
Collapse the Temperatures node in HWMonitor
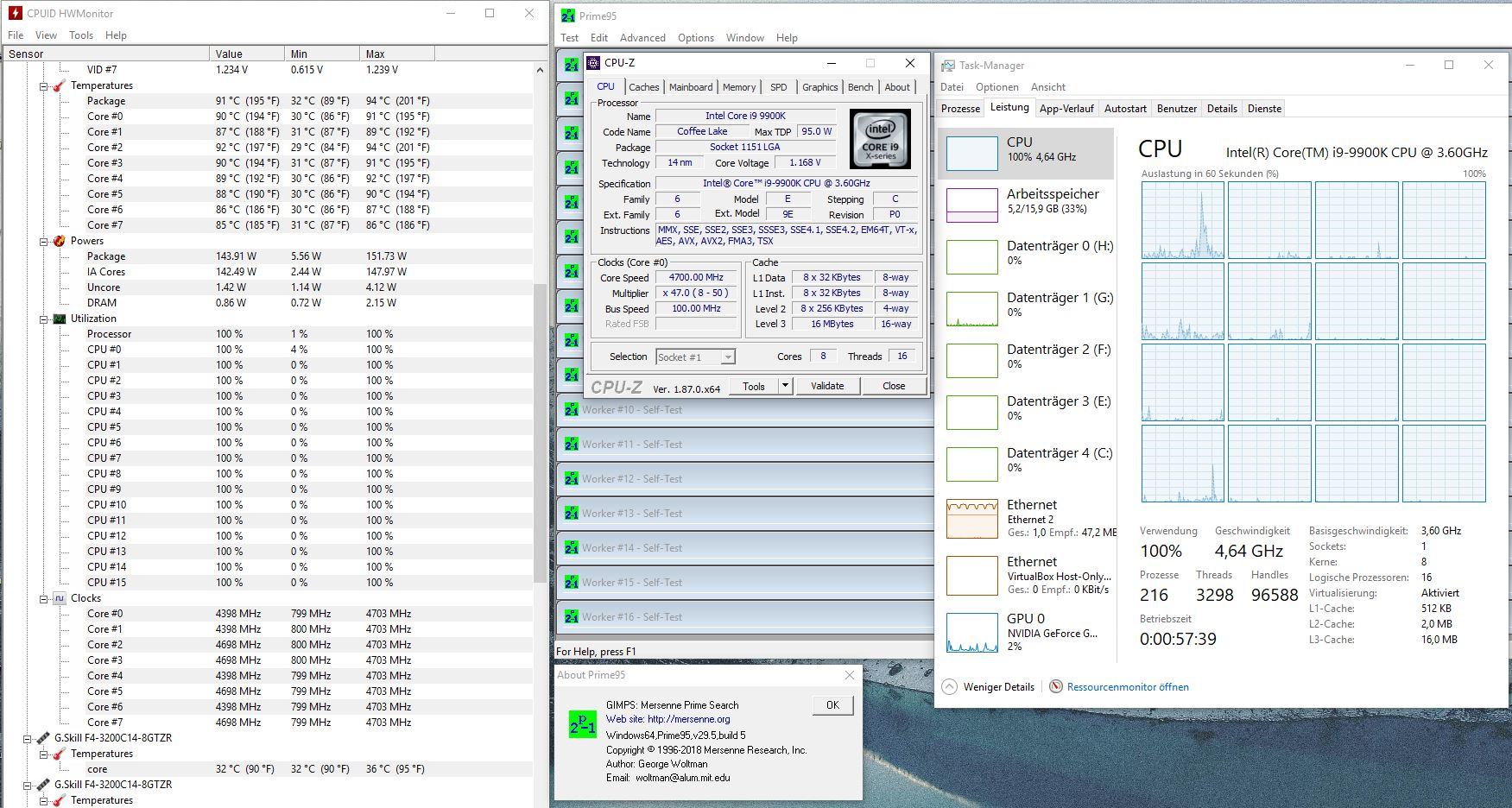[43, 85]
